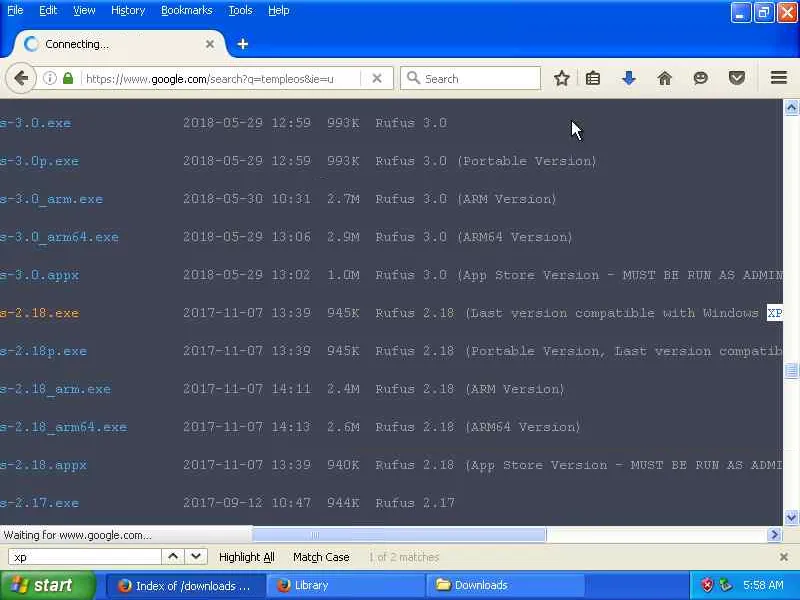Open the File menu
The width and height of the screenshot is (800, 600).
pyautogui.click(x=15, y=10)
